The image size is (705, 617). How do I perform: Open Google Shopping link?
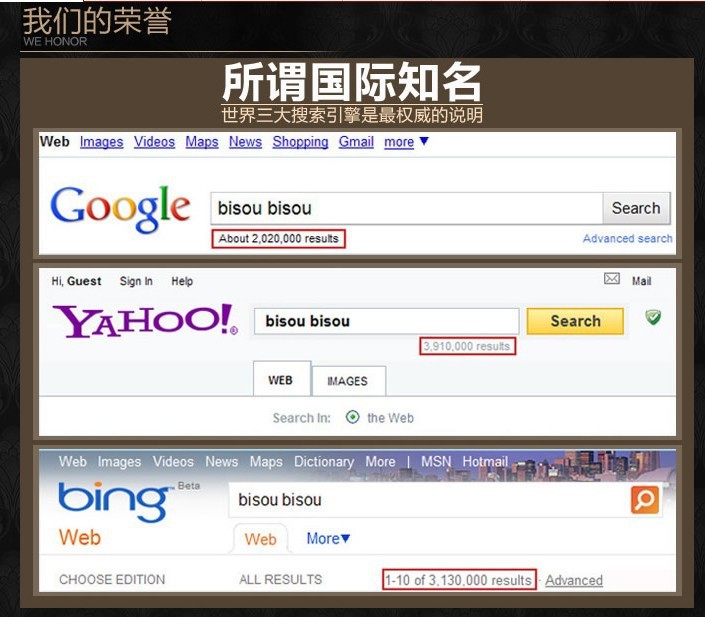(300, 142)
